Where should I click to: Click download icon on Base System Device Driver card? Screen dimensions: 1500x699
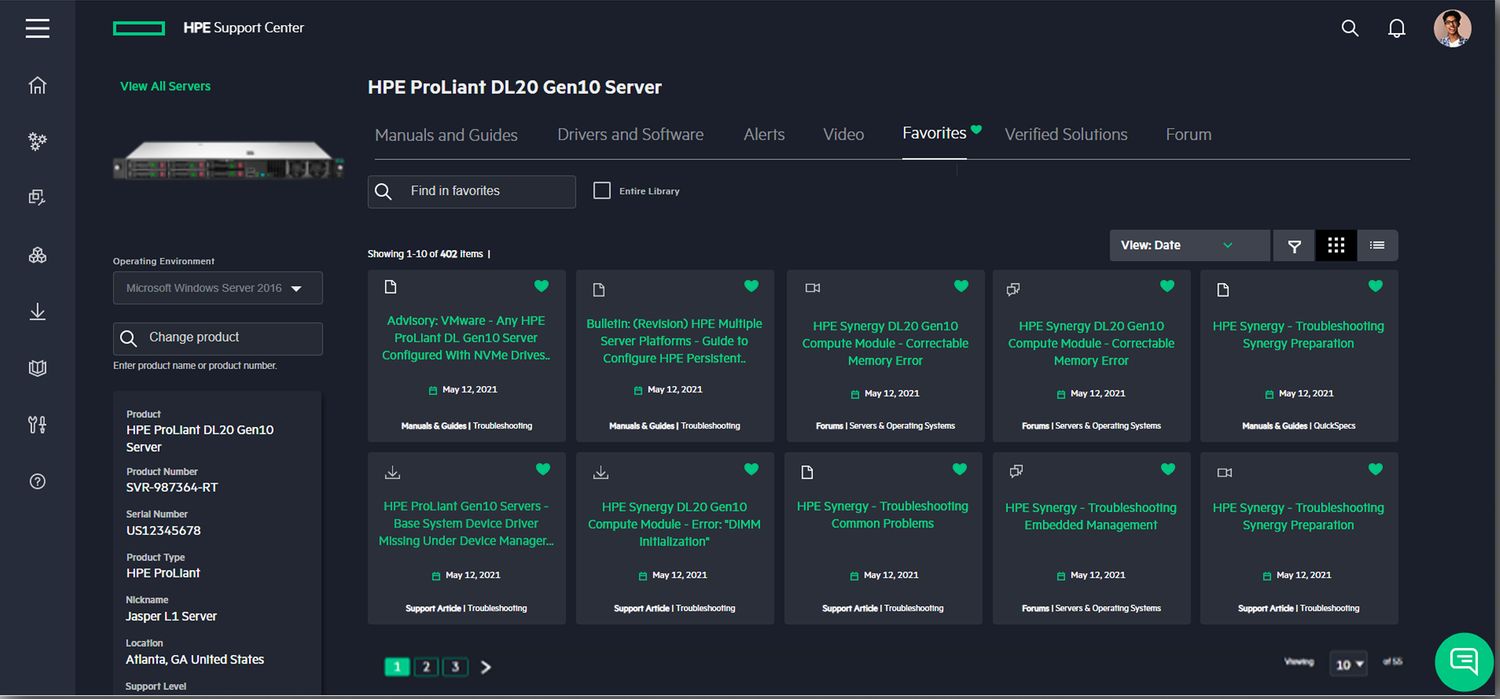(392, 473)
